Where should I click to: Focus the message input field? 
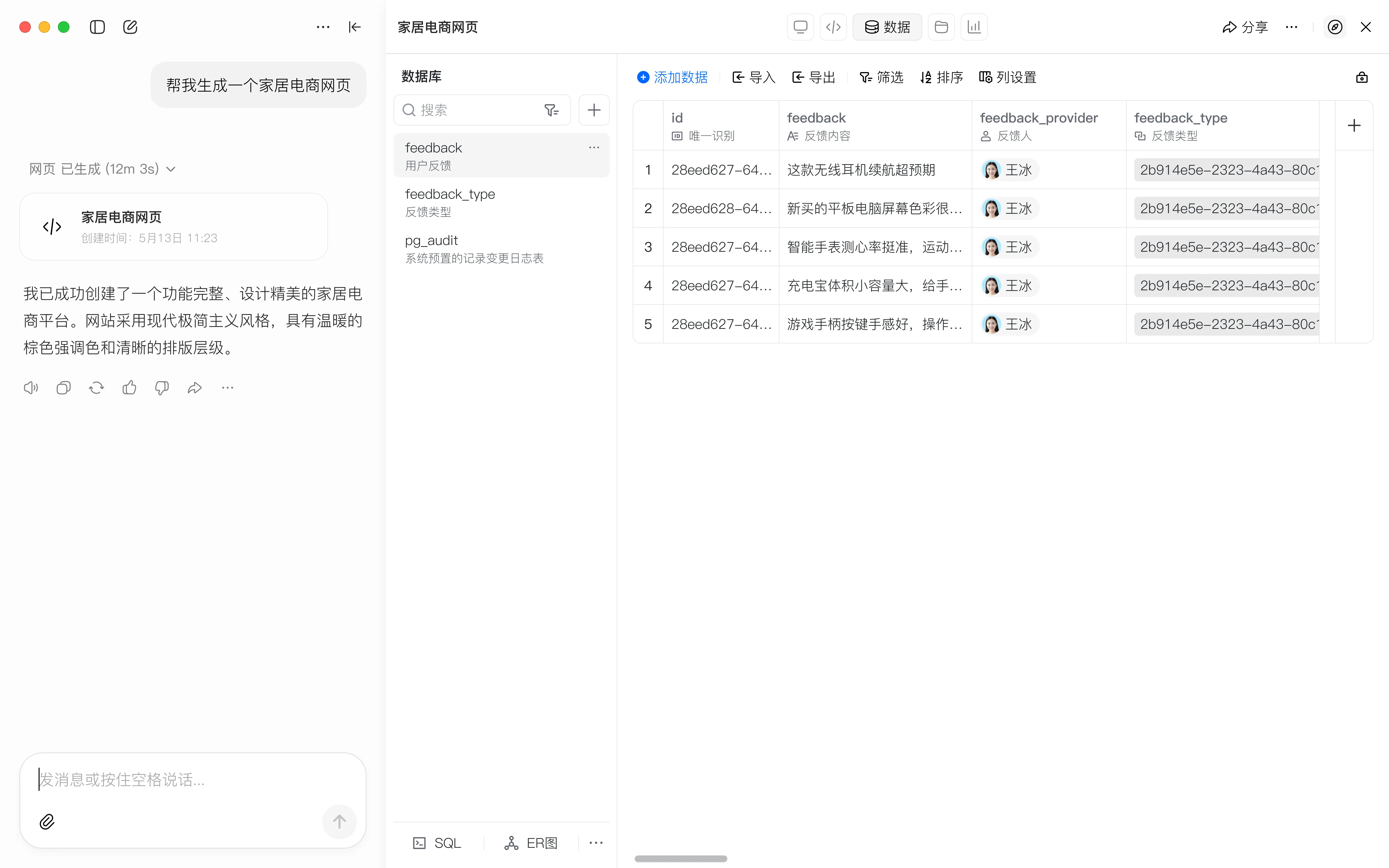[193, 780]
